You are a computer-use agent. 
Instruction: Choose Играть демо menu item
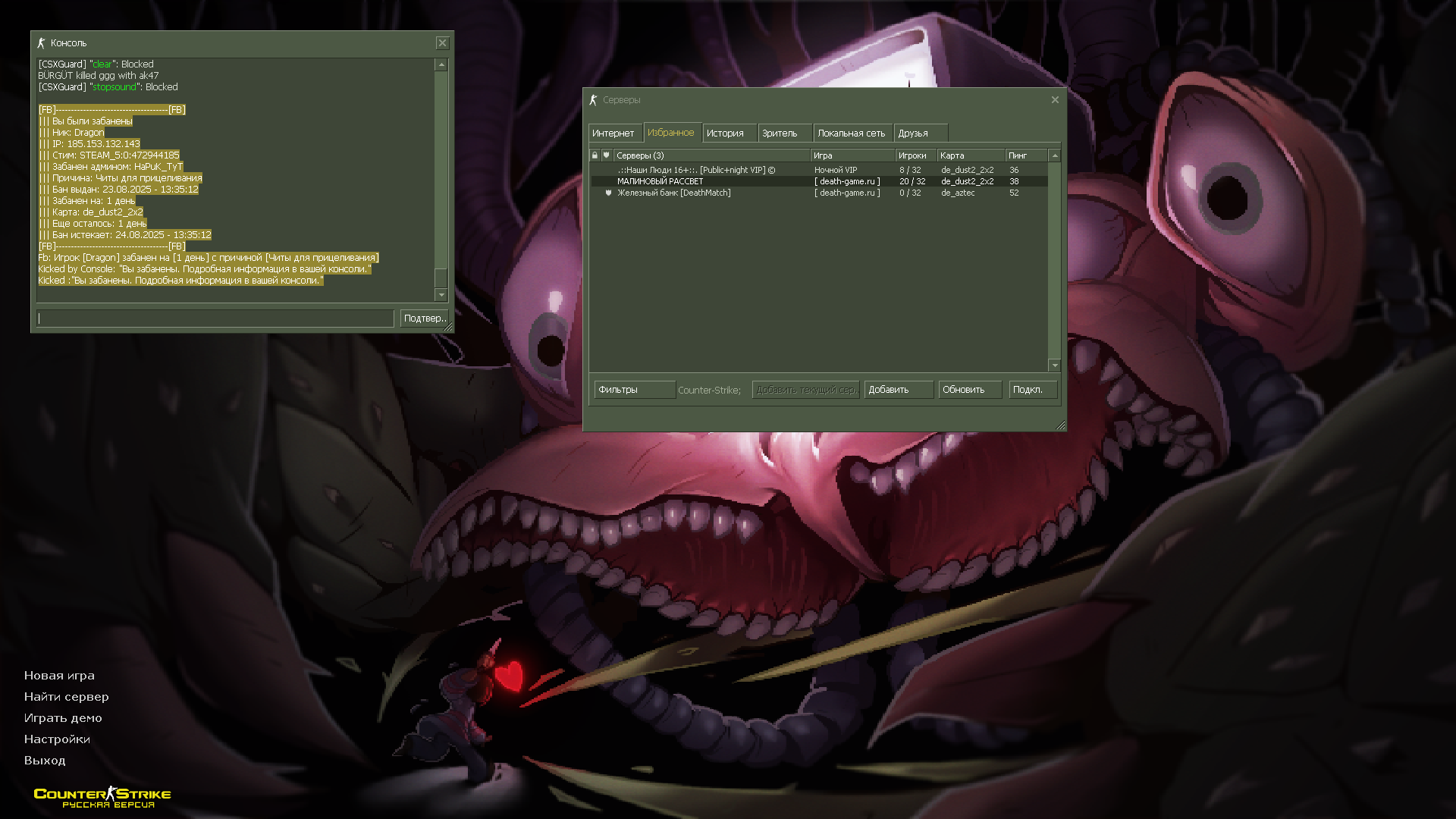click(63, 718)
